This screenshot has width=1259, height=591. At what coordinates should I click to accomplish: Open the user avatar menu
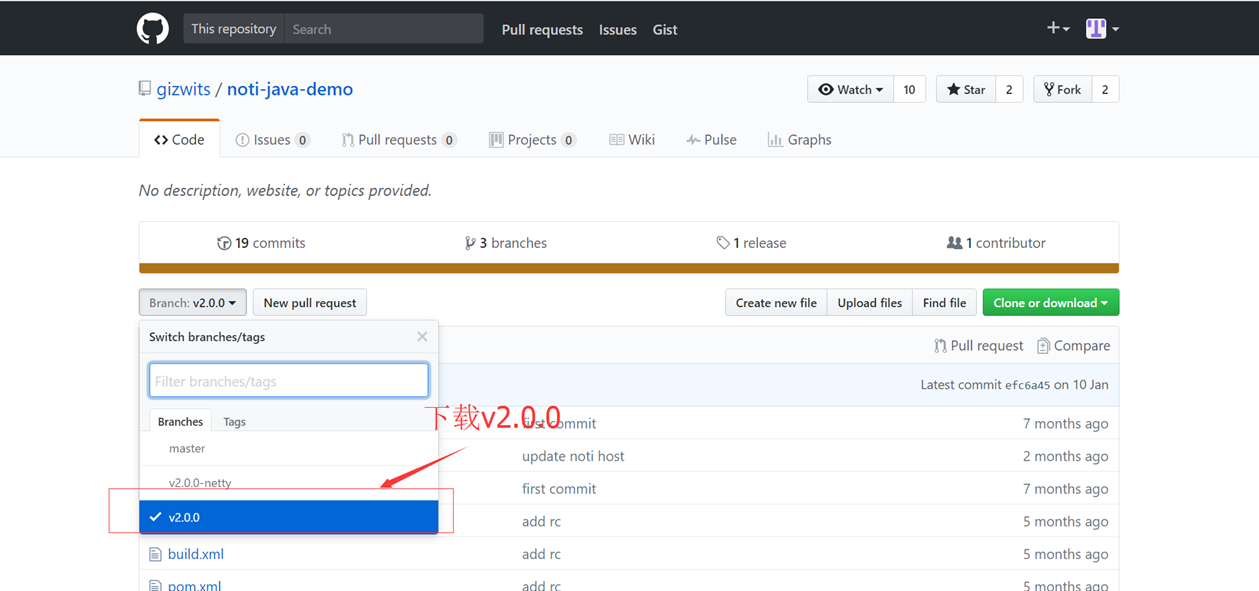point(1102,29)
